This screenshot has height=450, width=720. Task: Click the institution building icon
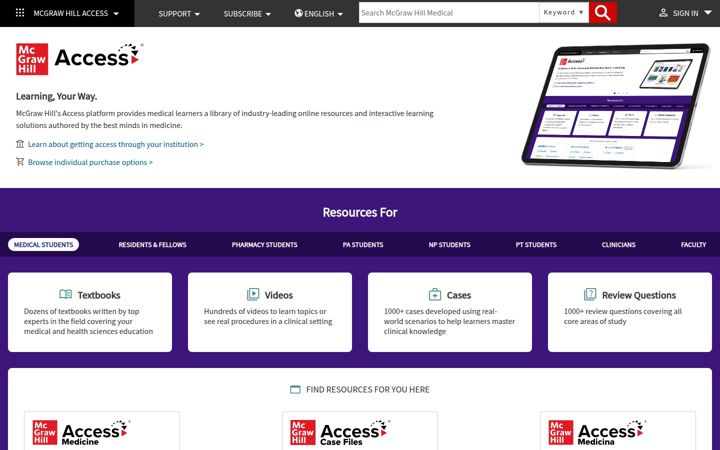(x=20, y=144)
